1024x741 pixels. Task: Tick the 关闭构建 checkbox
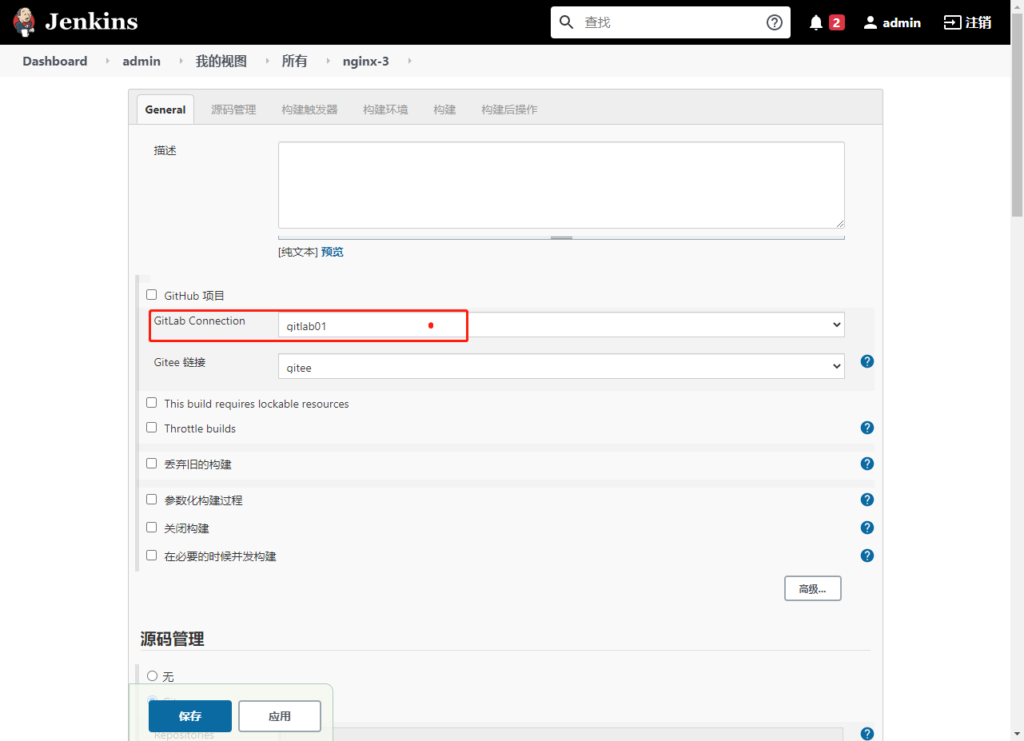pyautogui.click(x=152, y=528)
